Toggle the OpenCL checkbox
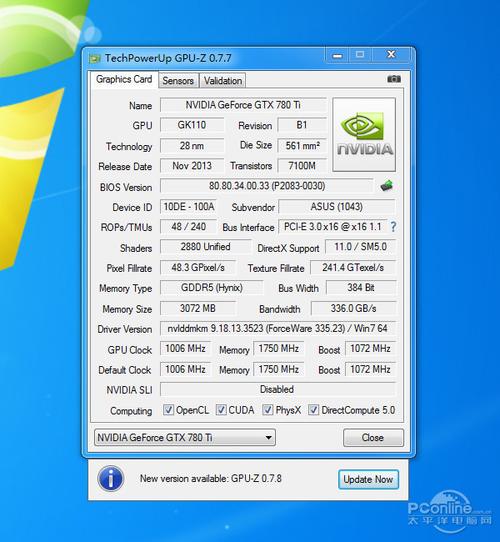Image resolution: width=500 pixels, height=542 pixels. pyautogui.click(x=168, y=410)
